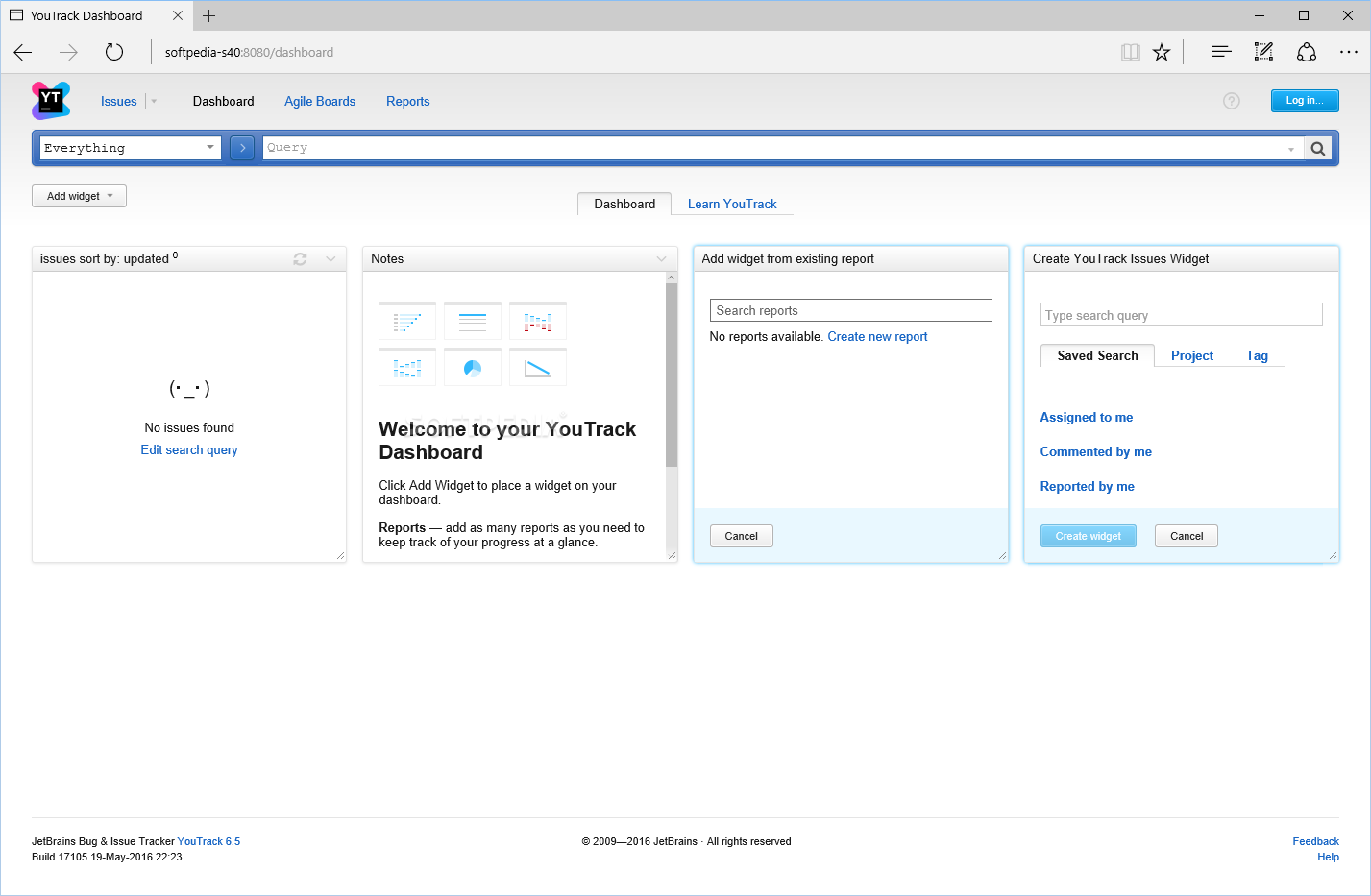
Task: Click the Edit search query link
Action: [189, 449]
